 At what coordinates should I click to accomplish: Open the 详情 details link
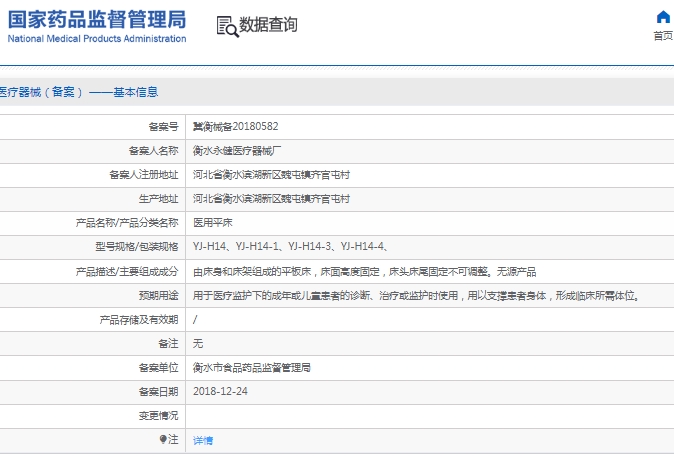[x=203, y=440]
